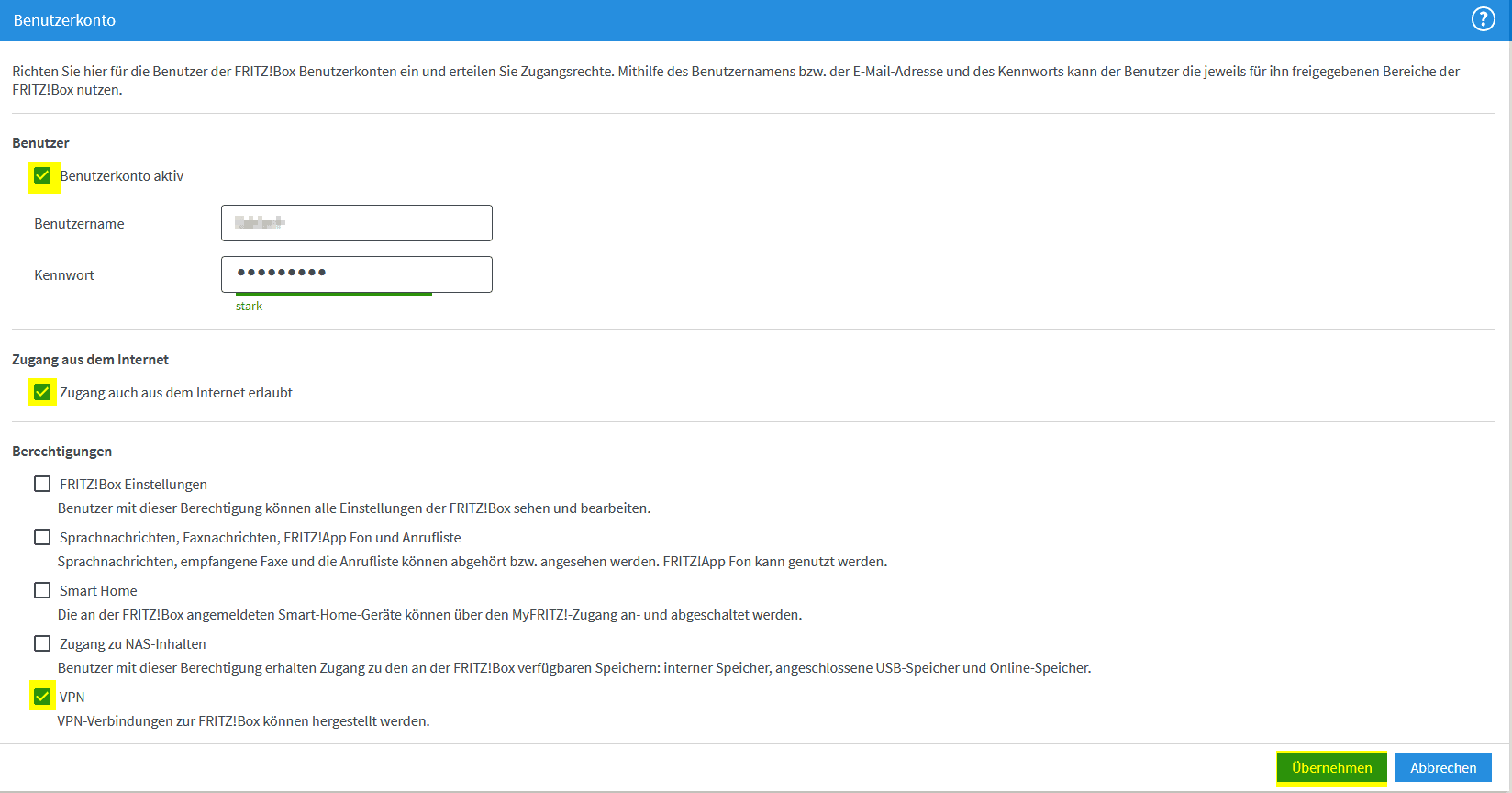Toggle Zugang auch aus dem Internet erlaubt
The image size is (1512, 793).
click(x=42, y=392)
